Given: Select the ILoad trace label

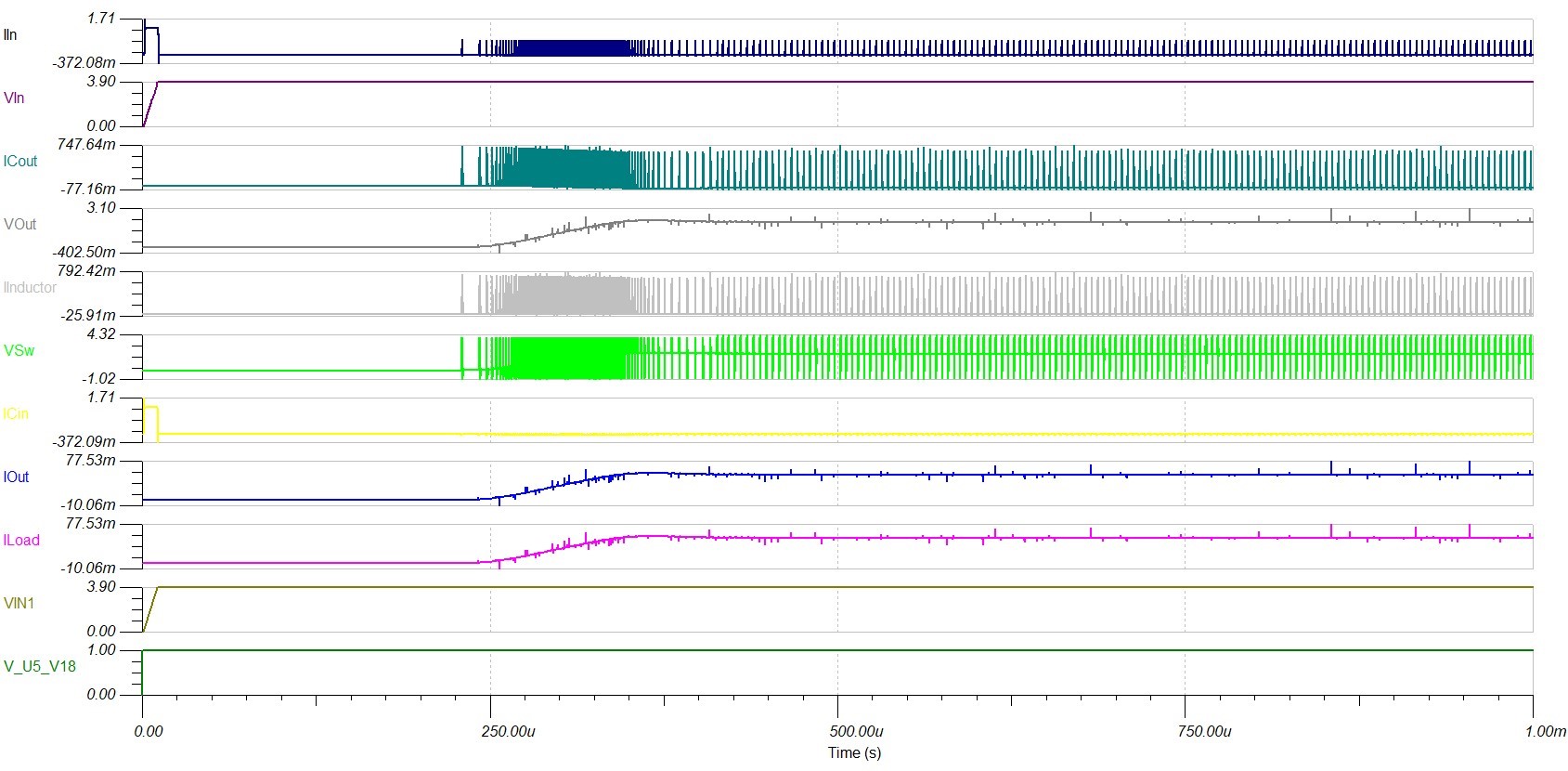Looking at the screenshot, I should [x=21, y=541].
